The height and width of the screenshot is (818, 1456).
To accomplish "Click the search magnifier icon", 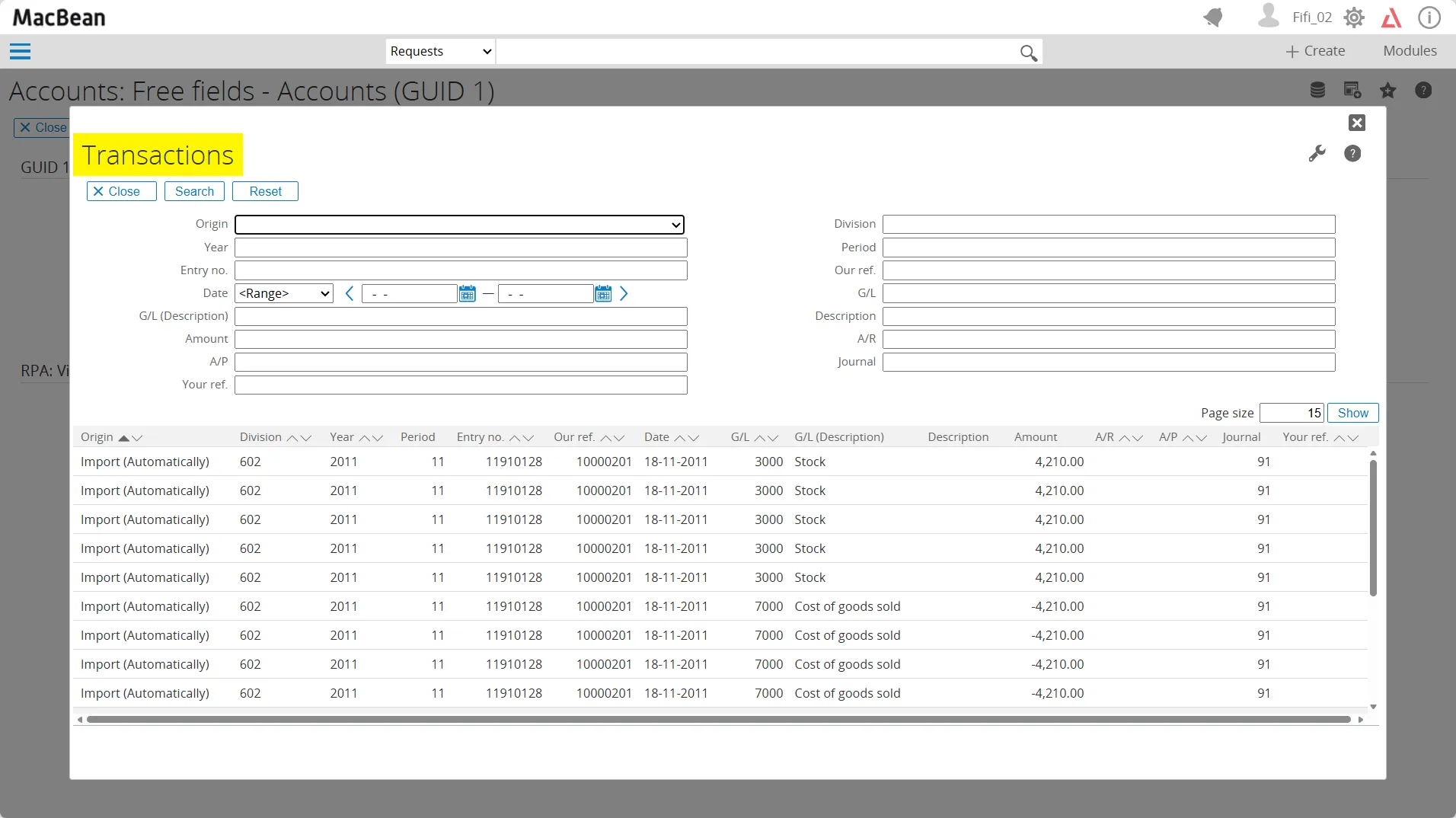I will [x=1028, y=53].
